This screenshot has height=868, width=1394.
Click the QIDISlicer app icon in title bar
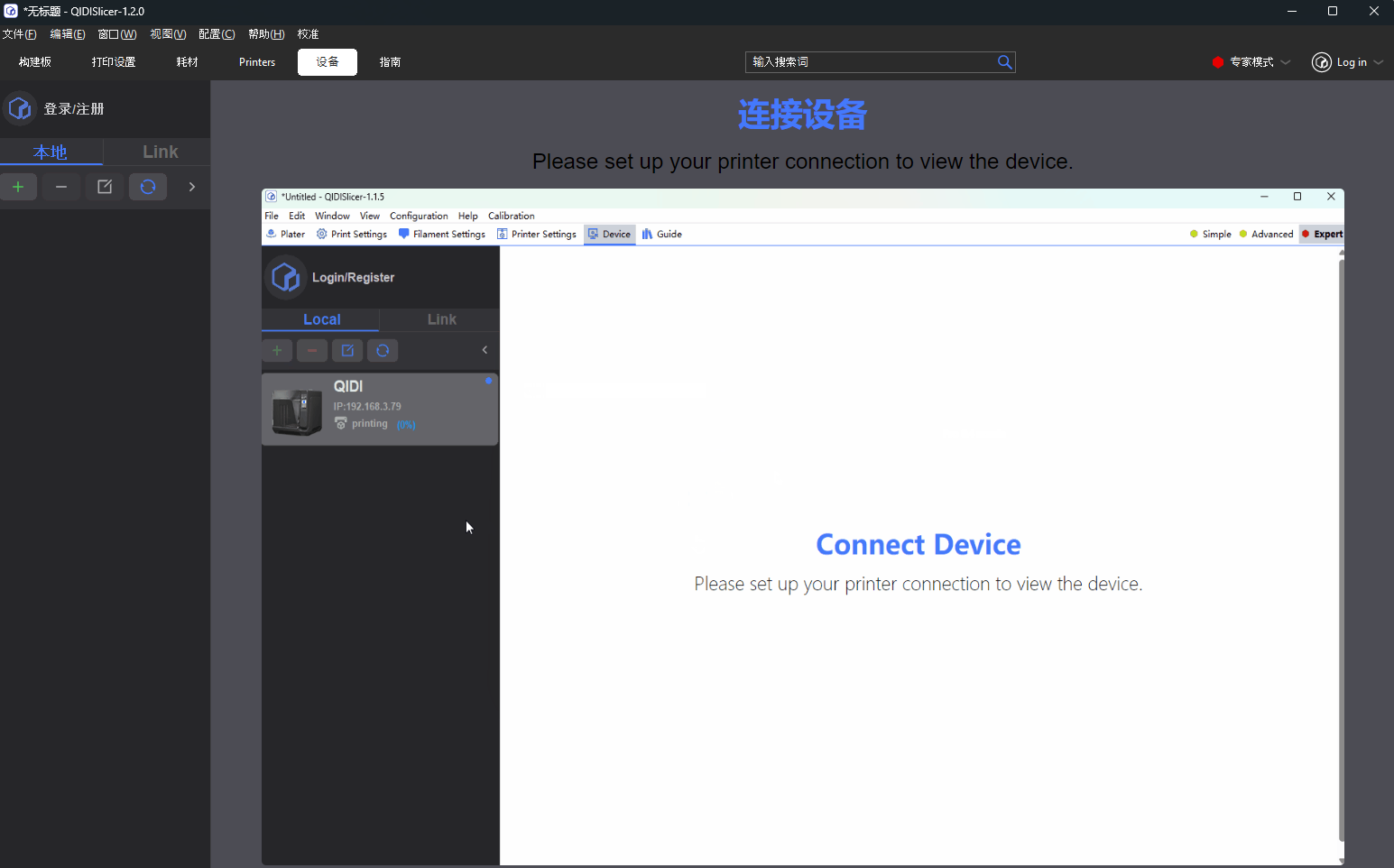(11, 11)
